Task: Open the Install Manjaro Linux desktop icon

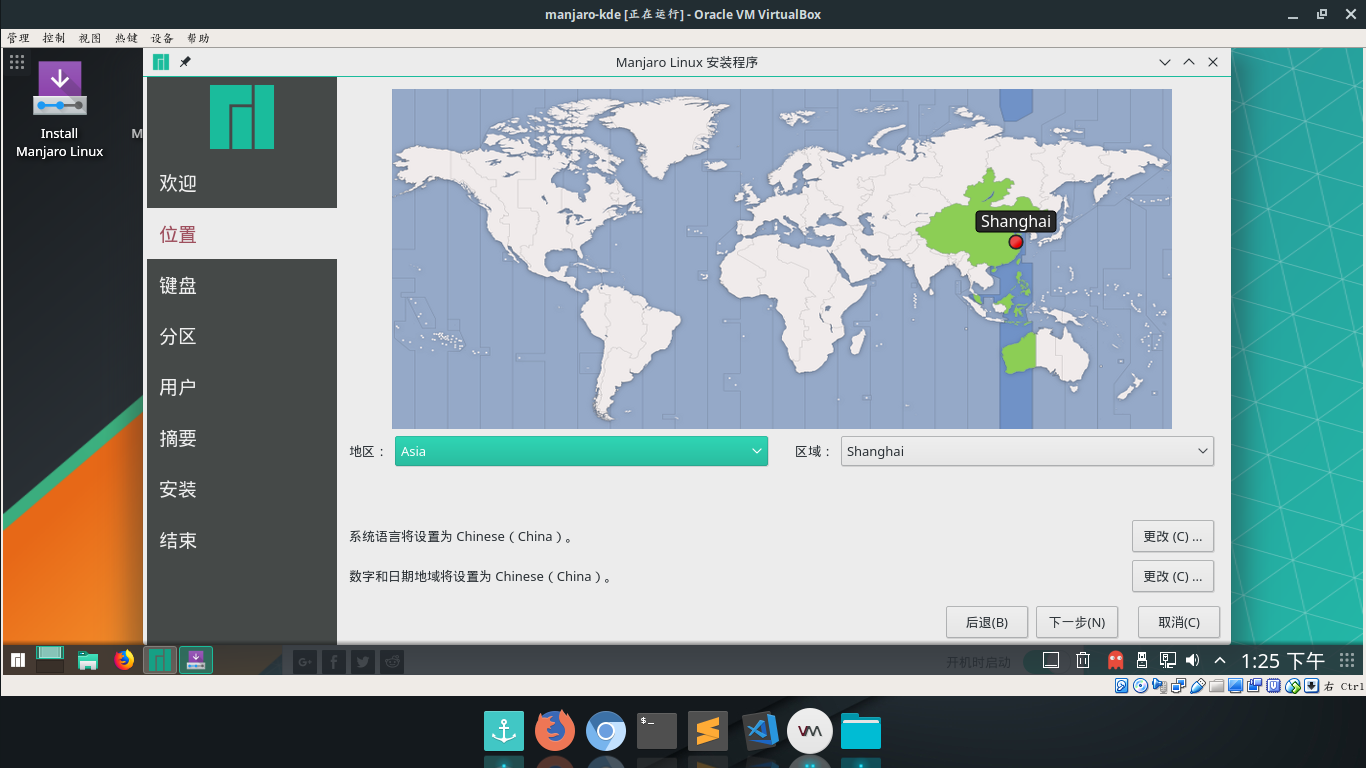Action: point(59,108)
